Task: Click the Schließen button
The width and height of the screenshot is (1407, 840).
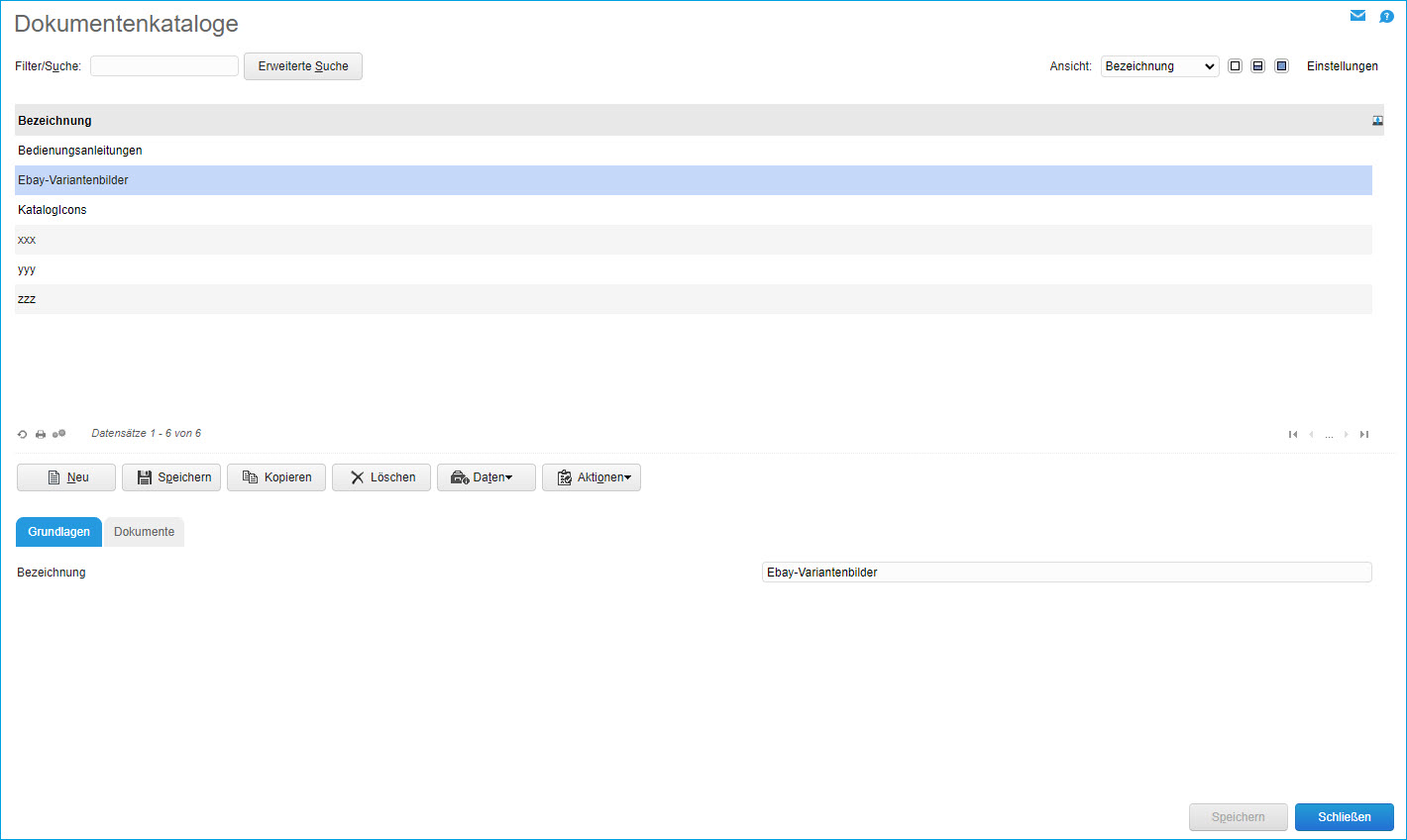Action: point(1345,817)
